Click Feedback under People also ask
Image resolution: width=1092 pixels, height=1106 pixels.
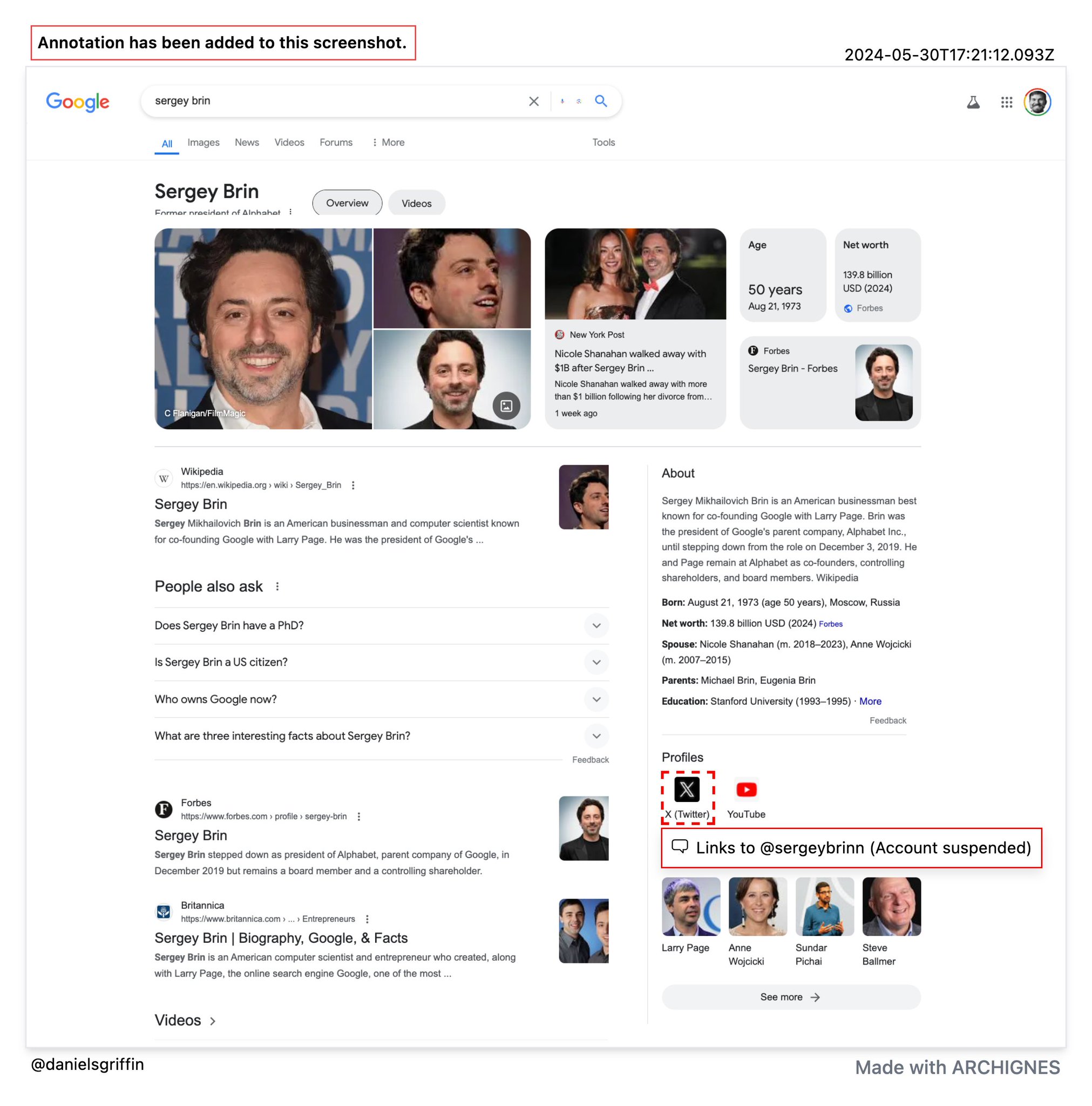pyautogui.click(x=590, y=760)
